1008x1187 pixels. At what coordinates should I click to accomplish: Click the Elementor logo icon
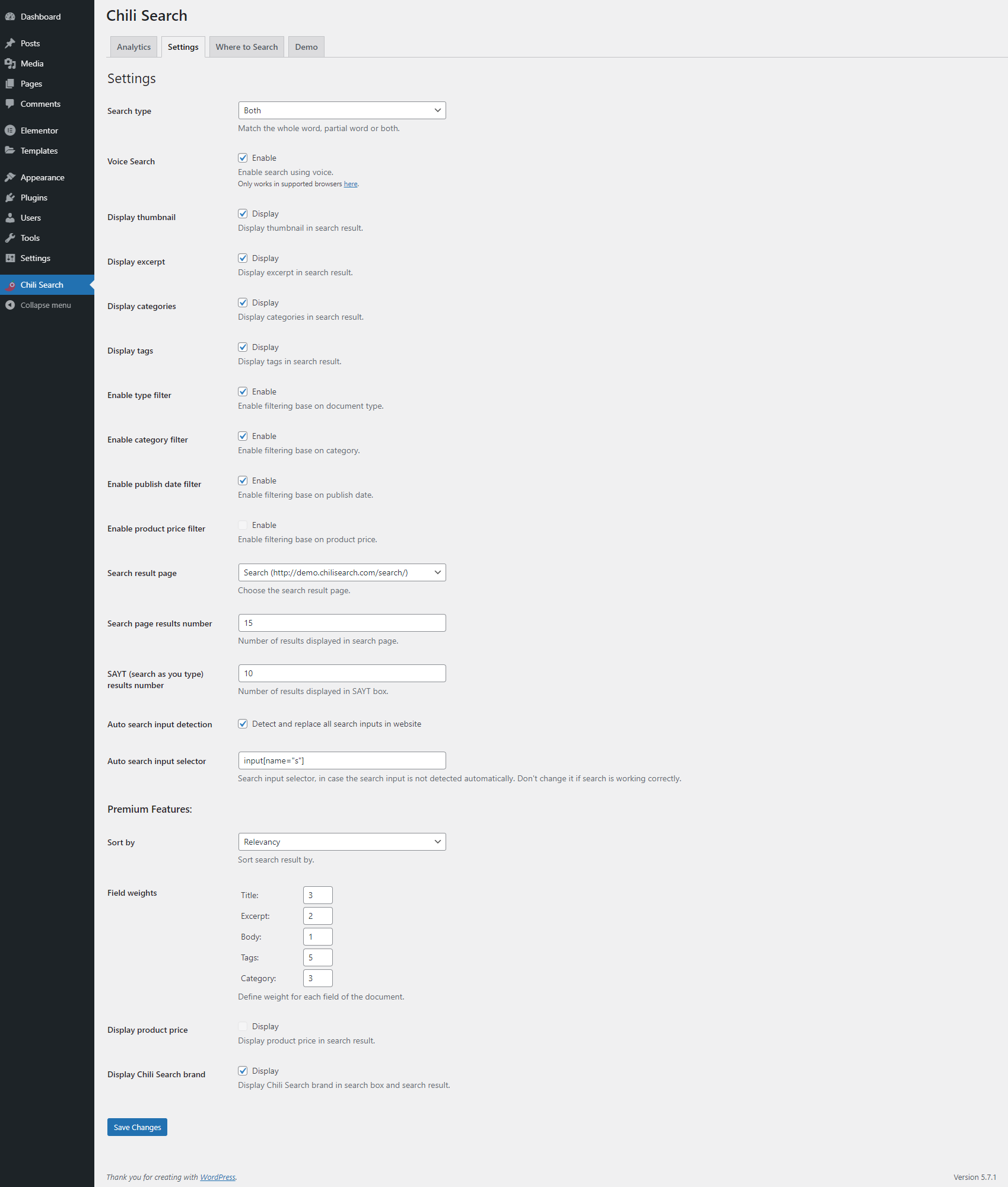click(10, 131)
